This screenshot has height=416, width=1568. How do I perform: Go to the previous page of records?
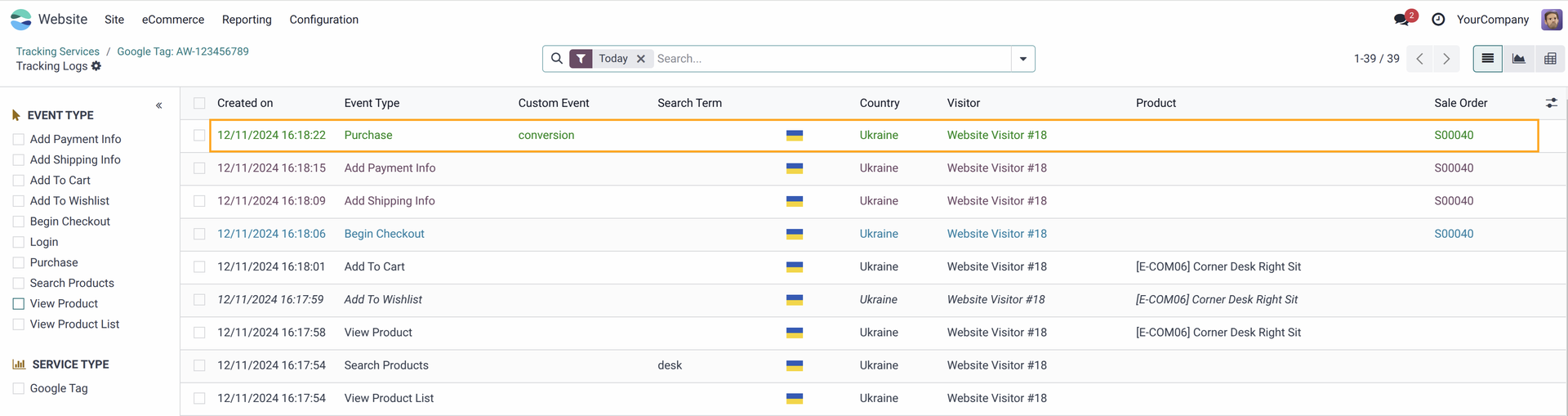tap(1419, 59)
